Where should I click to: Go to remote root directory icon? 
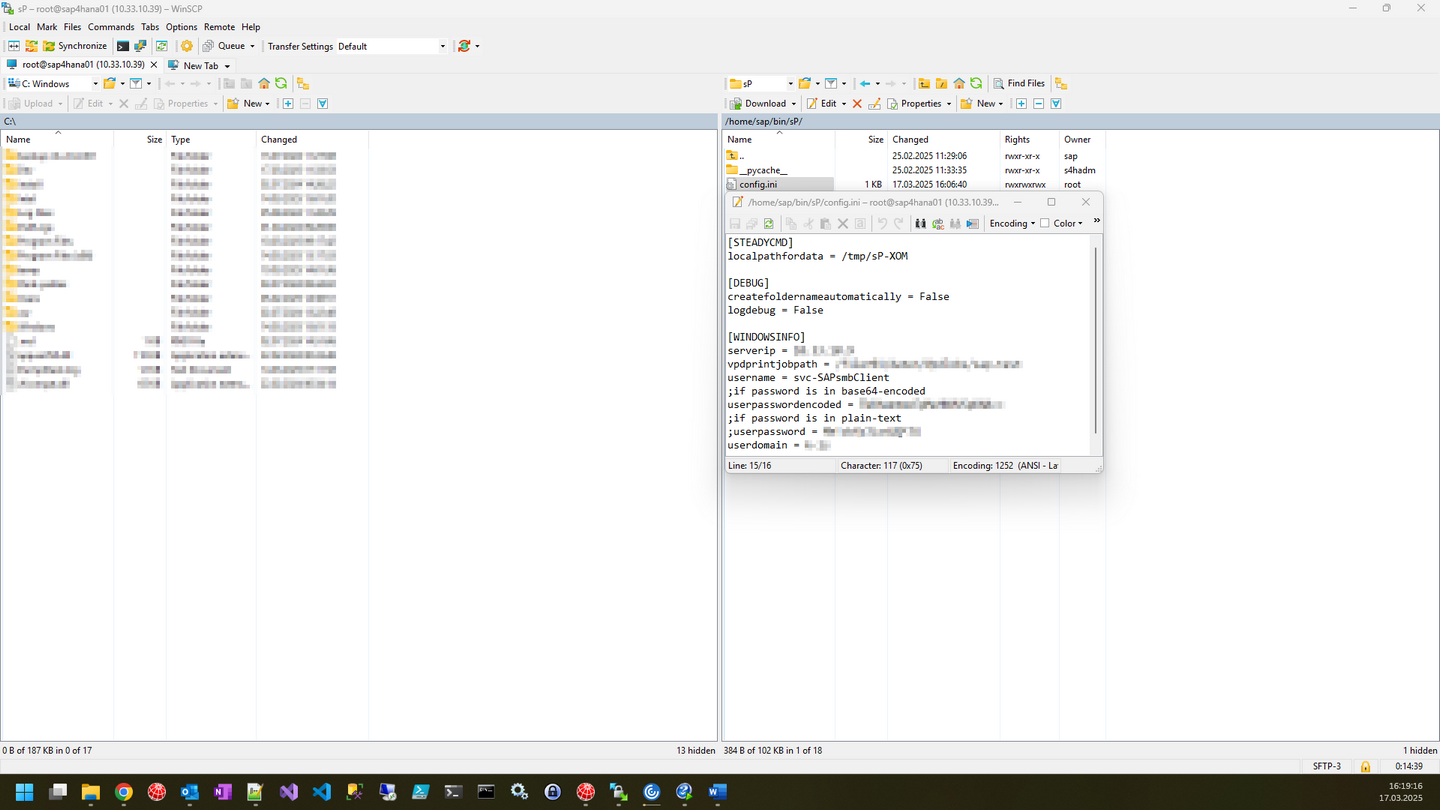tap(941, 84)
